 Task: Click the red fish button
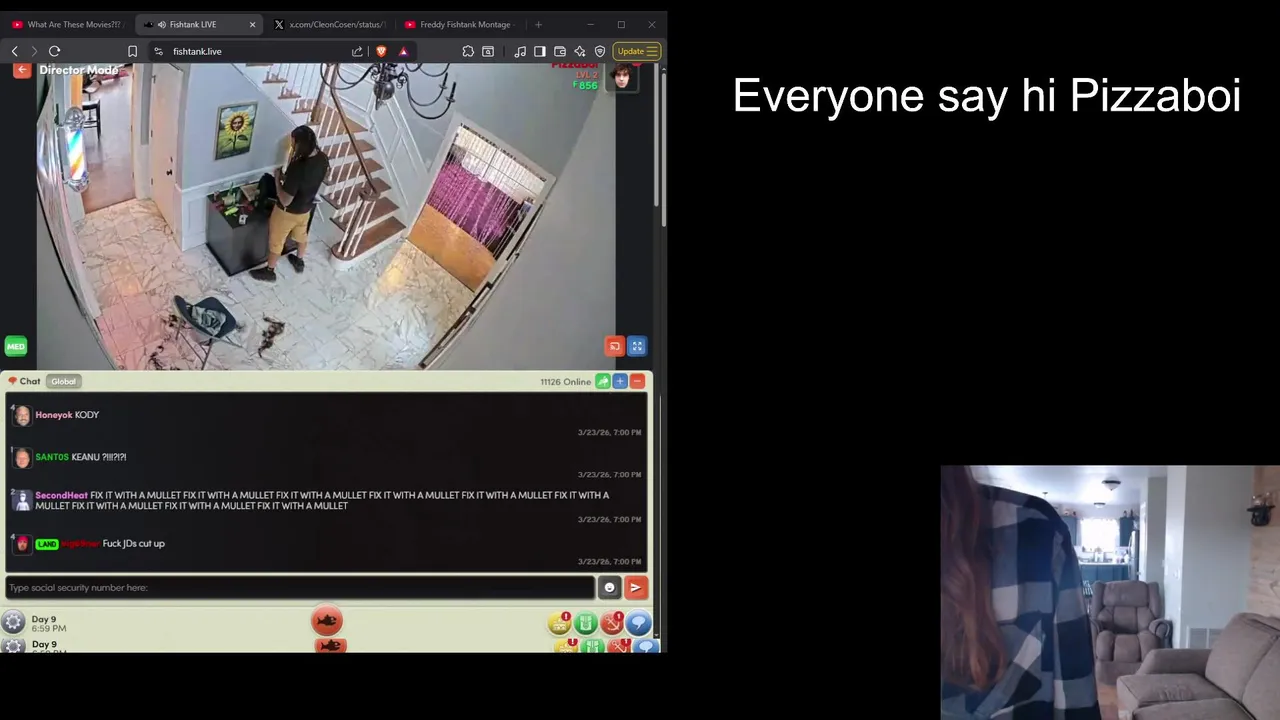click(x=326, y=621)
